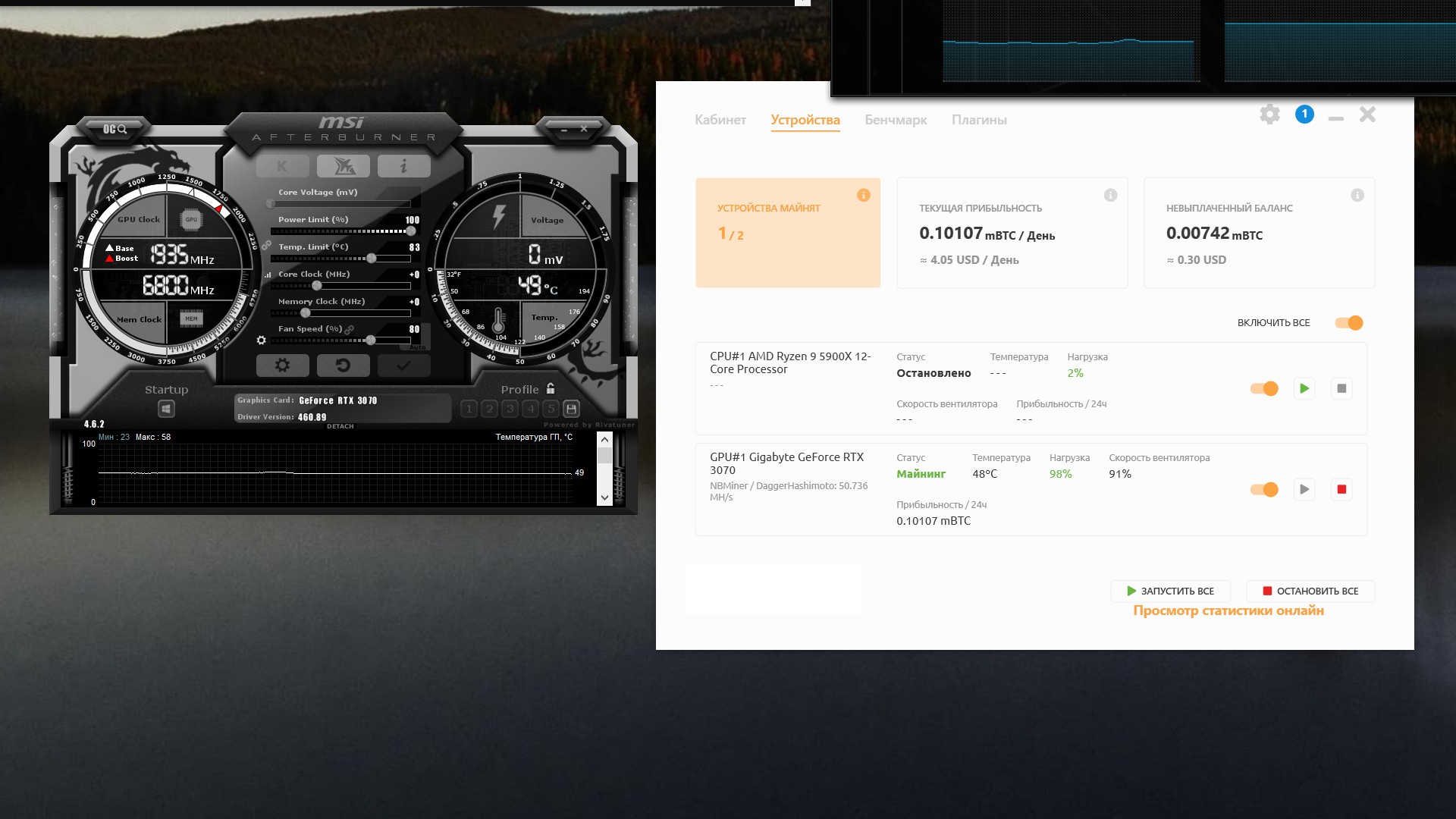
Task: Select Afterburner profile slot 2
Action: click(489, 409)
